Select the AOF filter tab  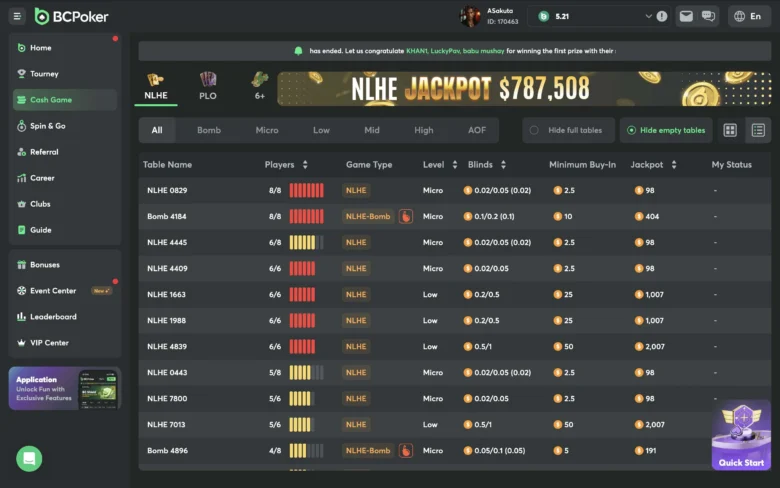477,130
